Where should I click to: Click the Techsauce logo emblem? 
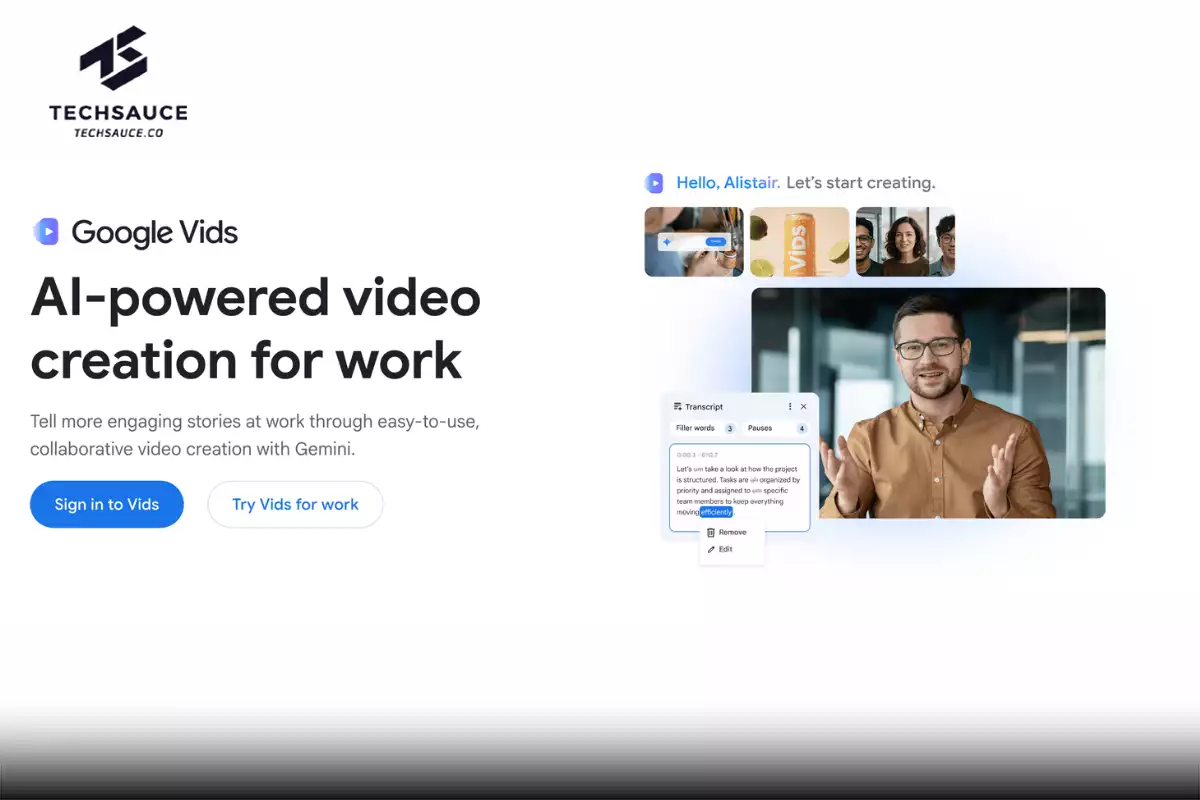[114, 58]
